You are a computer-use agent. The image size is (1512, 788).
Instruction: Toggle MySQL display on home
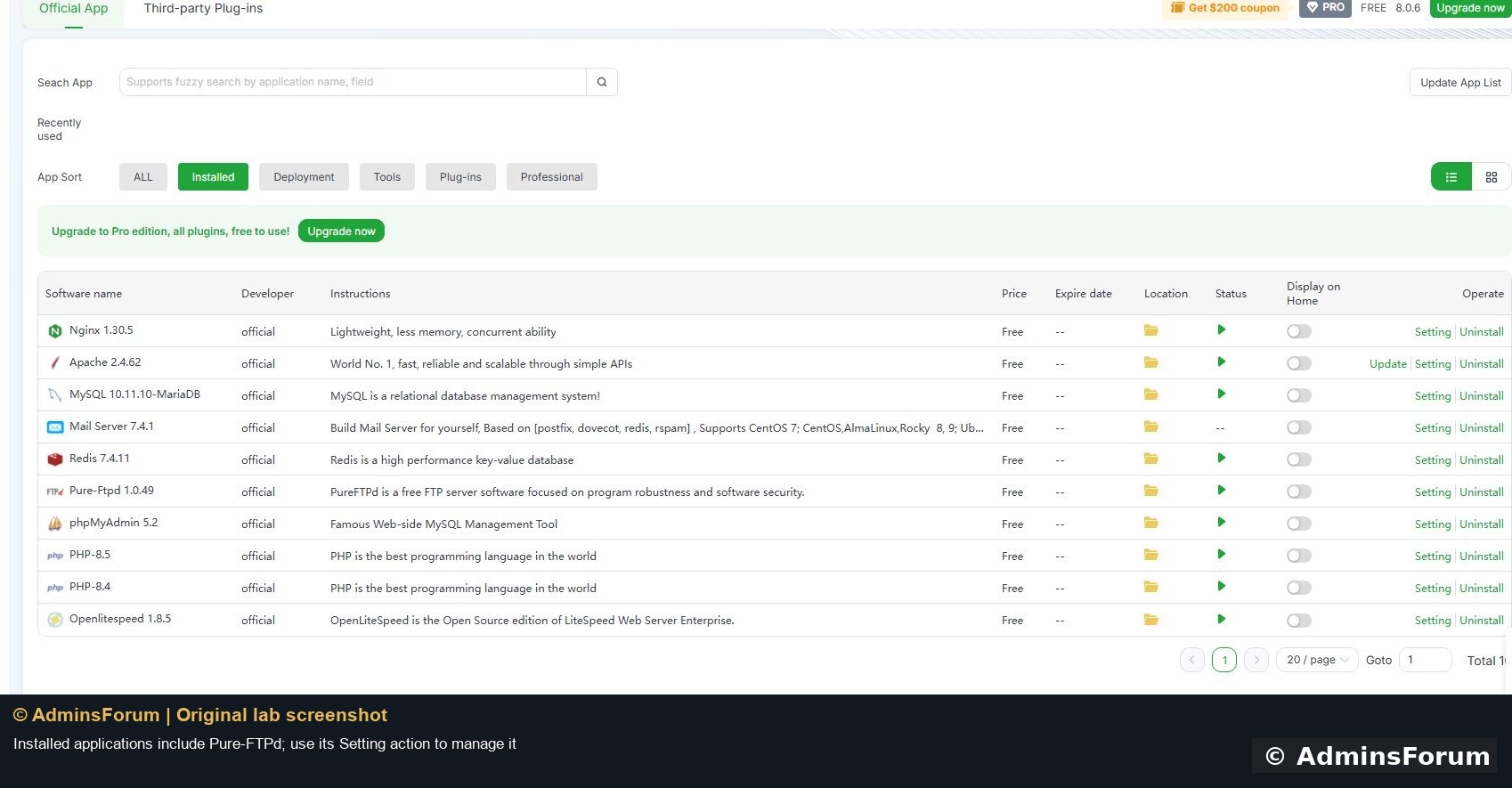coord(1299,395)
